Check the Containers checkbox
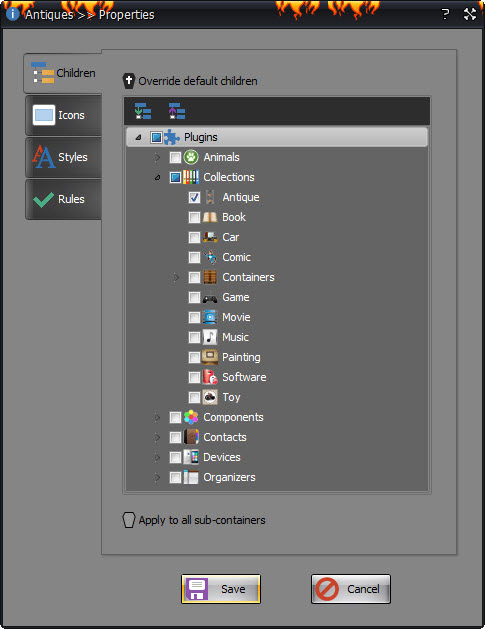The image size is (485, 629). click(195, 277)
